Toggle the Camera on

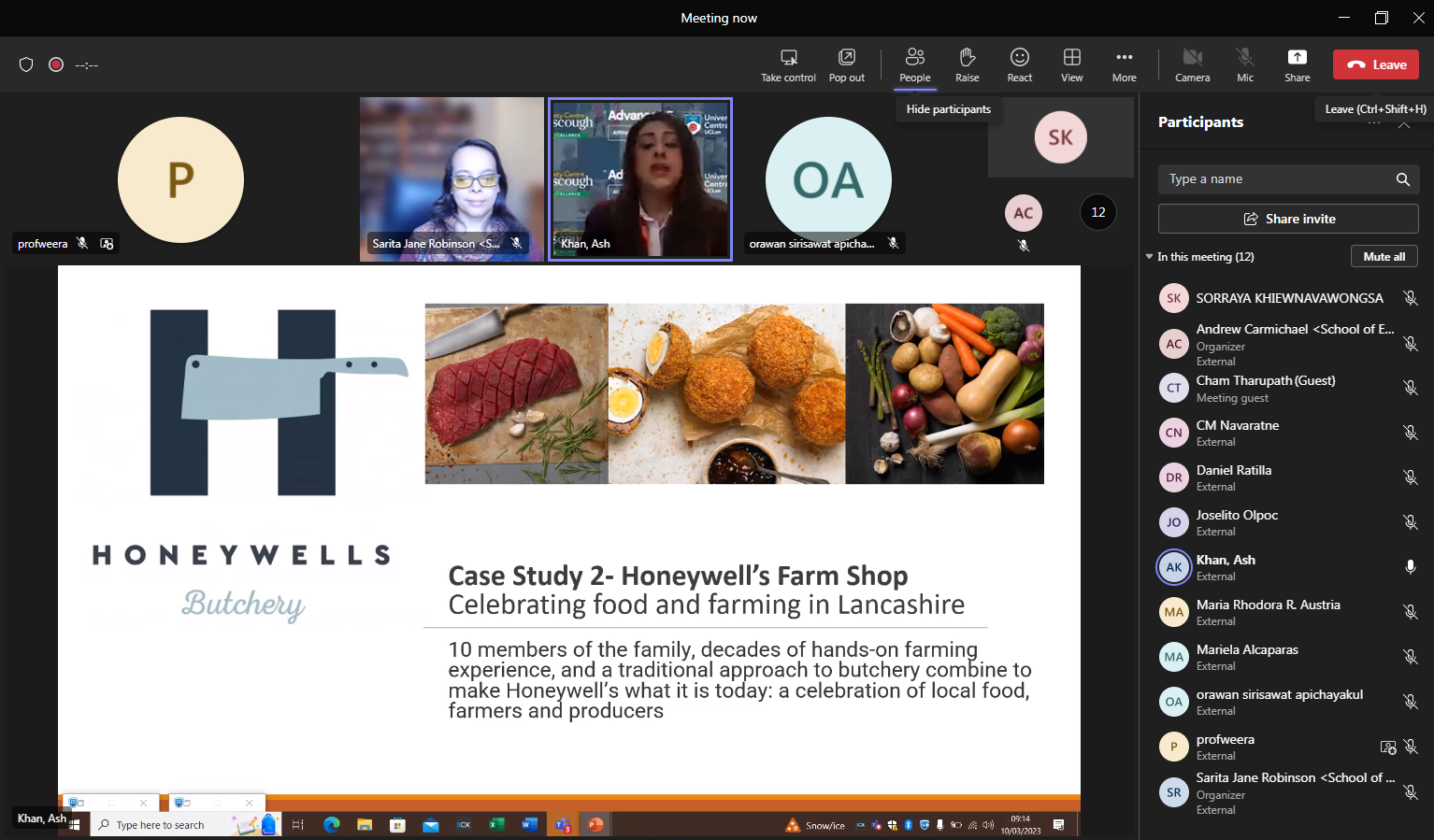[1193, 65]
